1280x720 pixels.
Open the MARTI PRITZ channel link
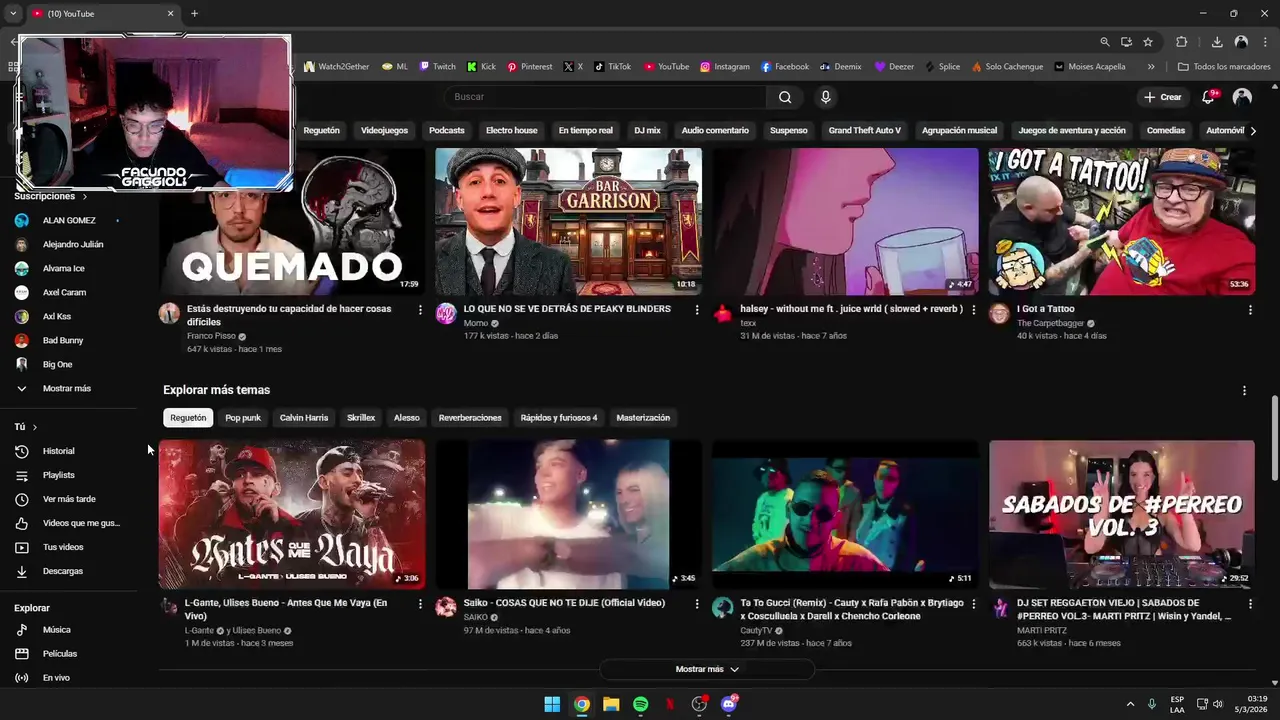(1042, 631)
